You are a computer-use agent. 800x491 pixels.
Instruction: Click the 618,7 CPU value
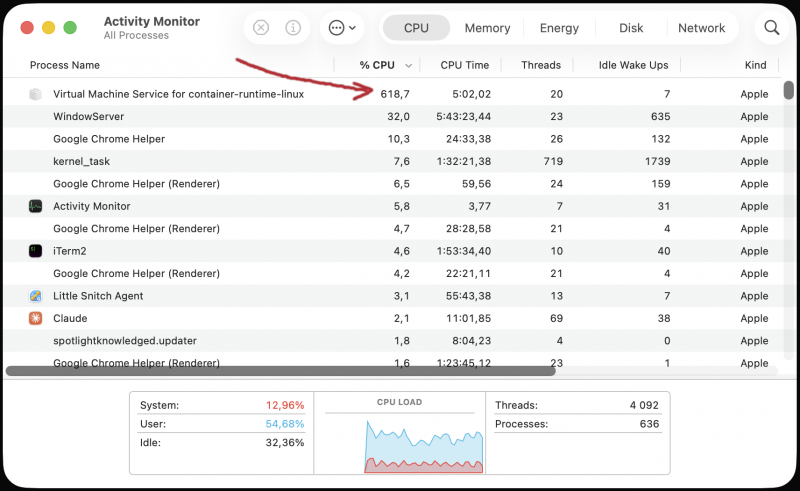395,94
